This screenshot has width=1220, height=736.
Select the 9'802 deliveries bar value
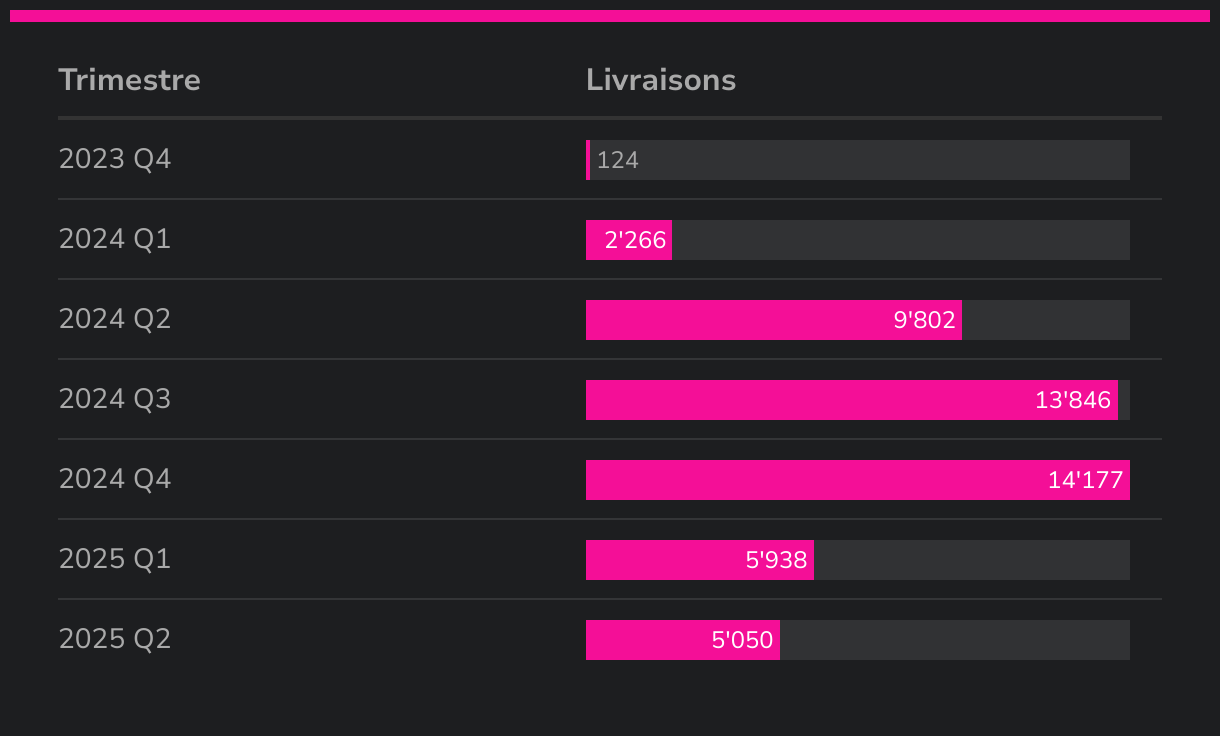coord(924,320)
